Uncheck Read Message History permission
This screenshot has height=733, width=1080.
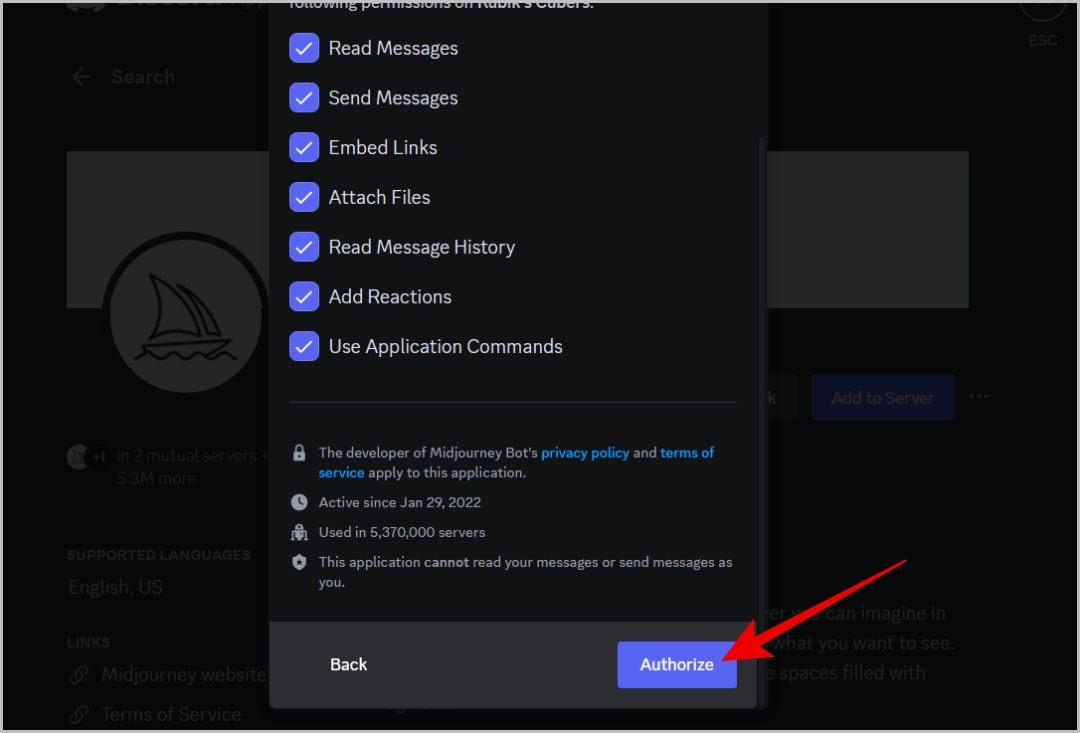coord(304,247)
